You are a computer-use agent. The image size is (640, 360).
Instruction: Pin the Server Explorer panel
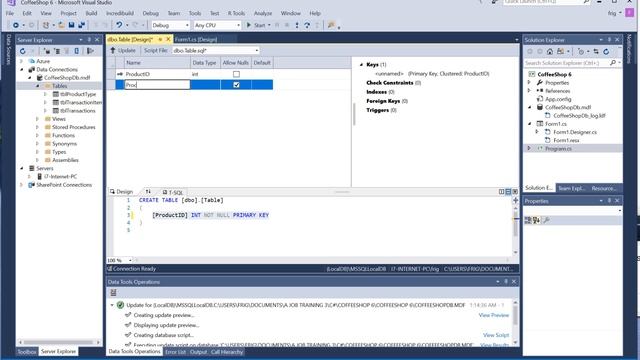tap(89, 40)
